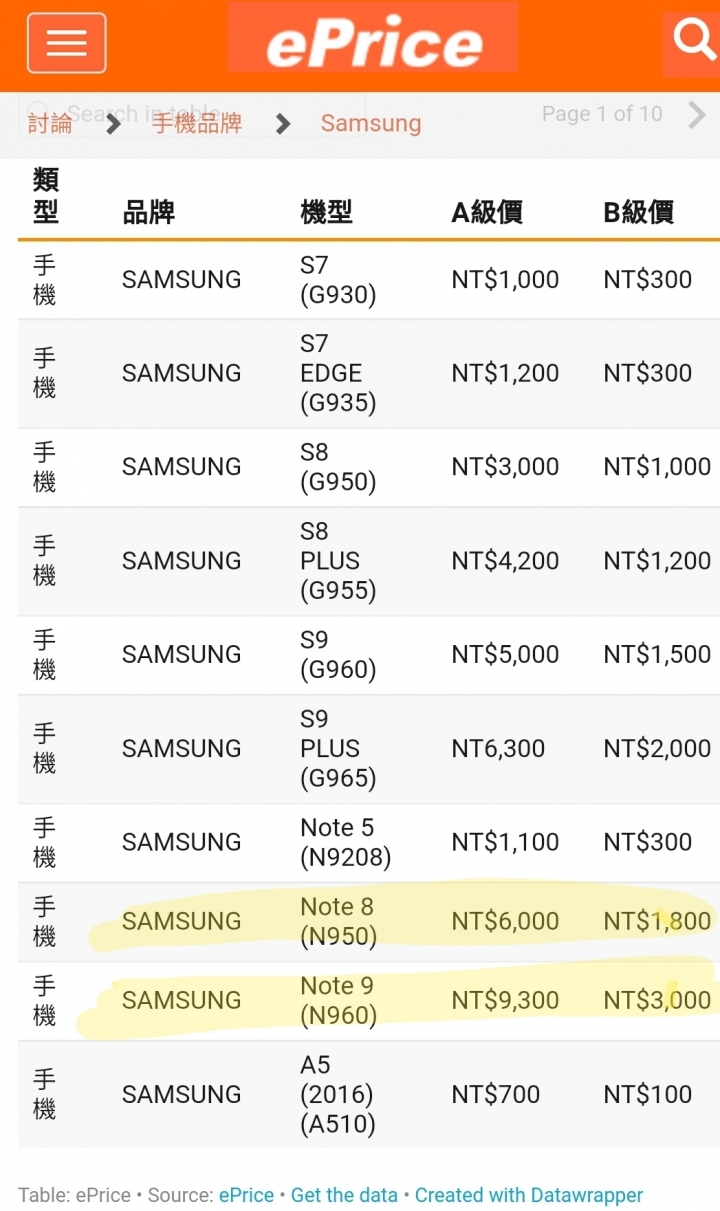This screenshot has width=720, height=1211.
Task: Open the ePrice source link
Action: click(246, 1195)
